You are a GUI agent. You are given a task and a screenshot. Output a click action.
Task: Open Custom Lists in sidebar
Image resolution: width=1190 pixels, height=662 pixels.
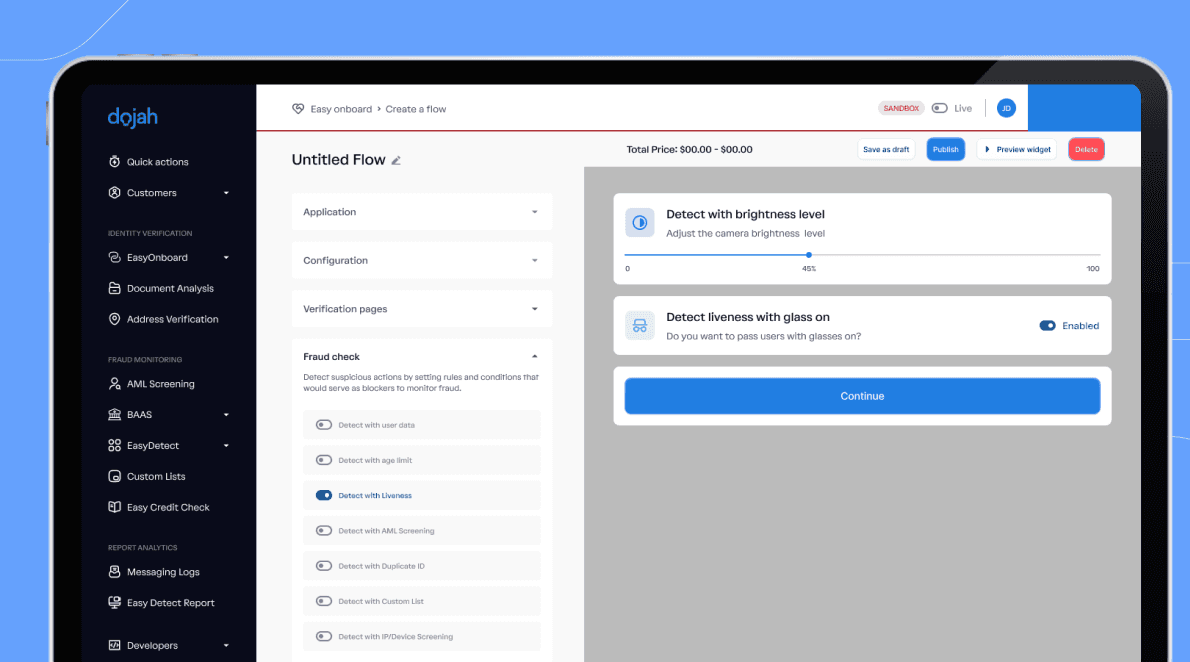(x=156, y=477)
